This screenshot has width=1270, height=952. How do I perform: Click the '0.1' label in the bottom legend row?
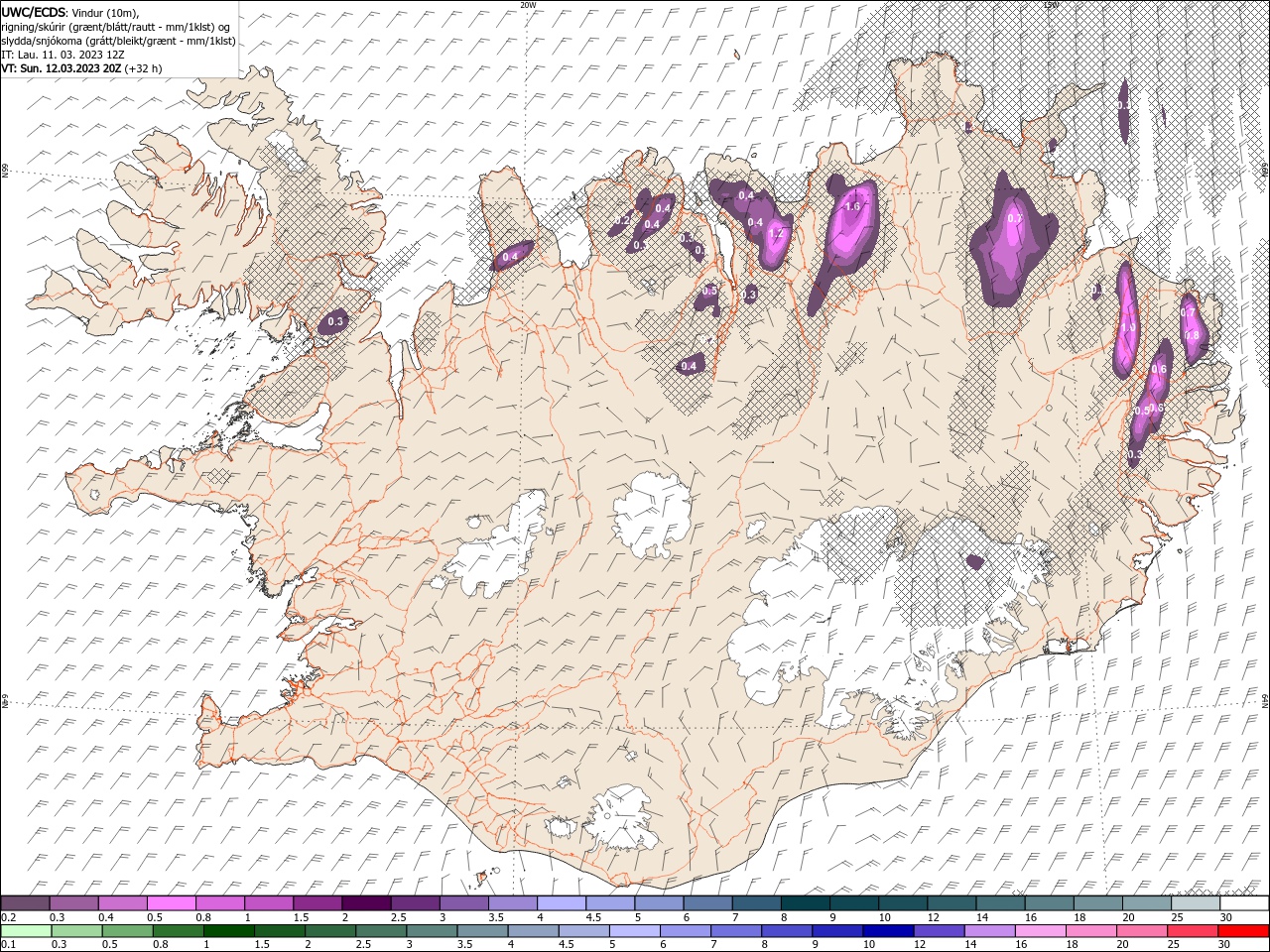coord(8,944)
